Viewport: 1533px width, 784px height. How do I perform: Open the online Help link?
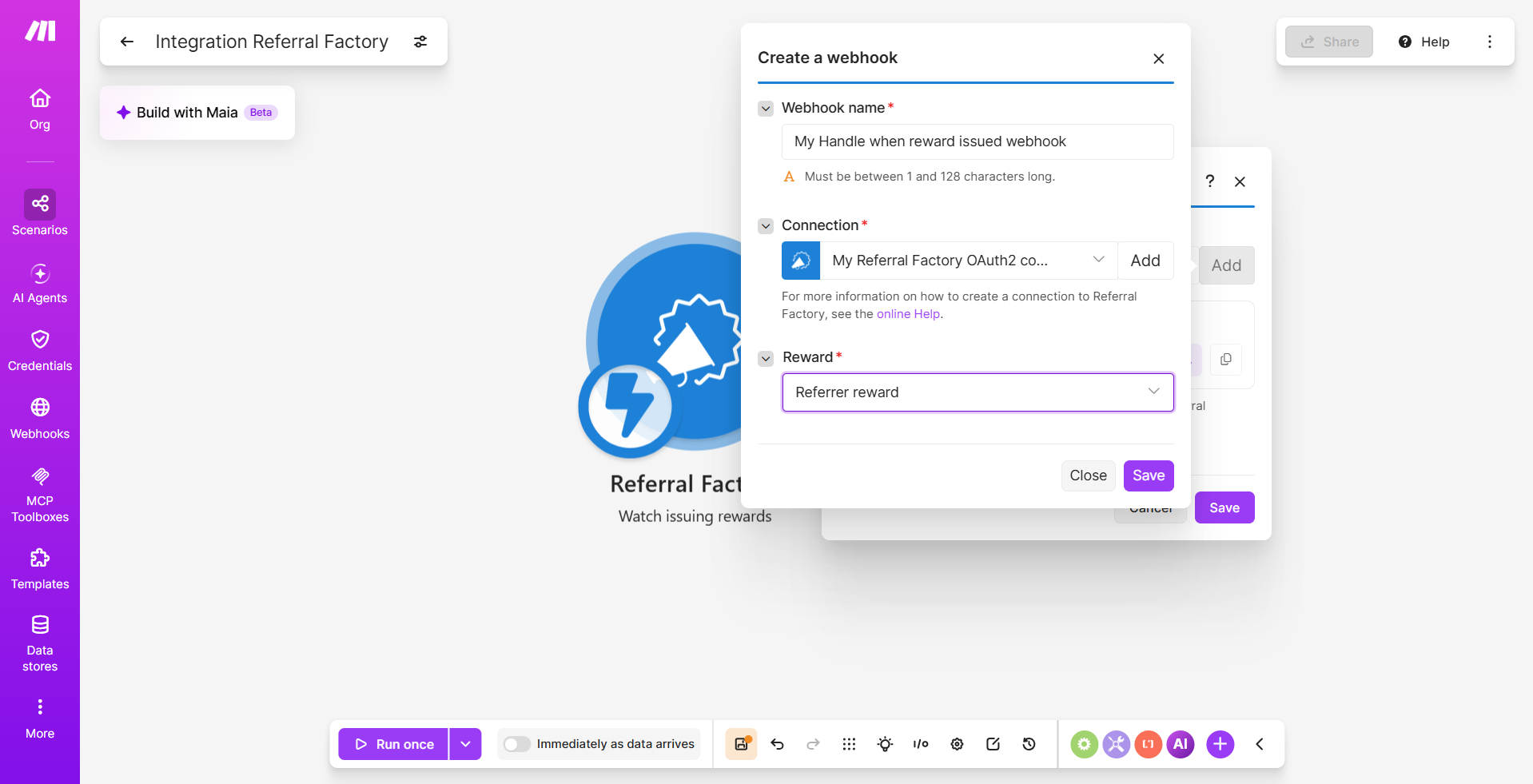pyautogui.click(x=908, y=314)
